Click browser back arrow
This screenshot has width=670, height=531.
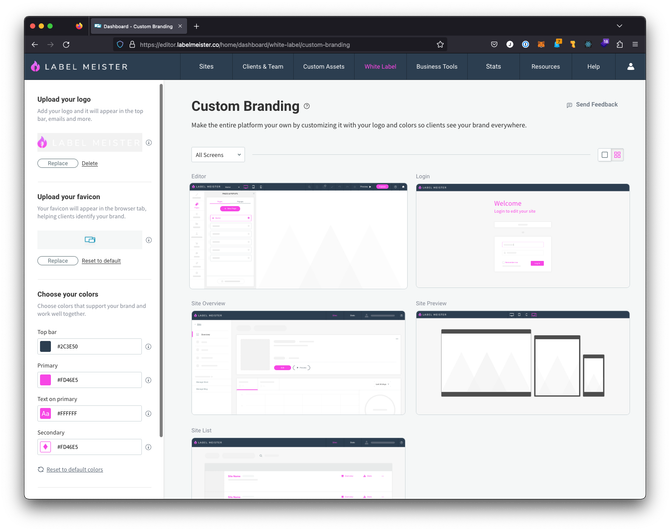[35, 44]
